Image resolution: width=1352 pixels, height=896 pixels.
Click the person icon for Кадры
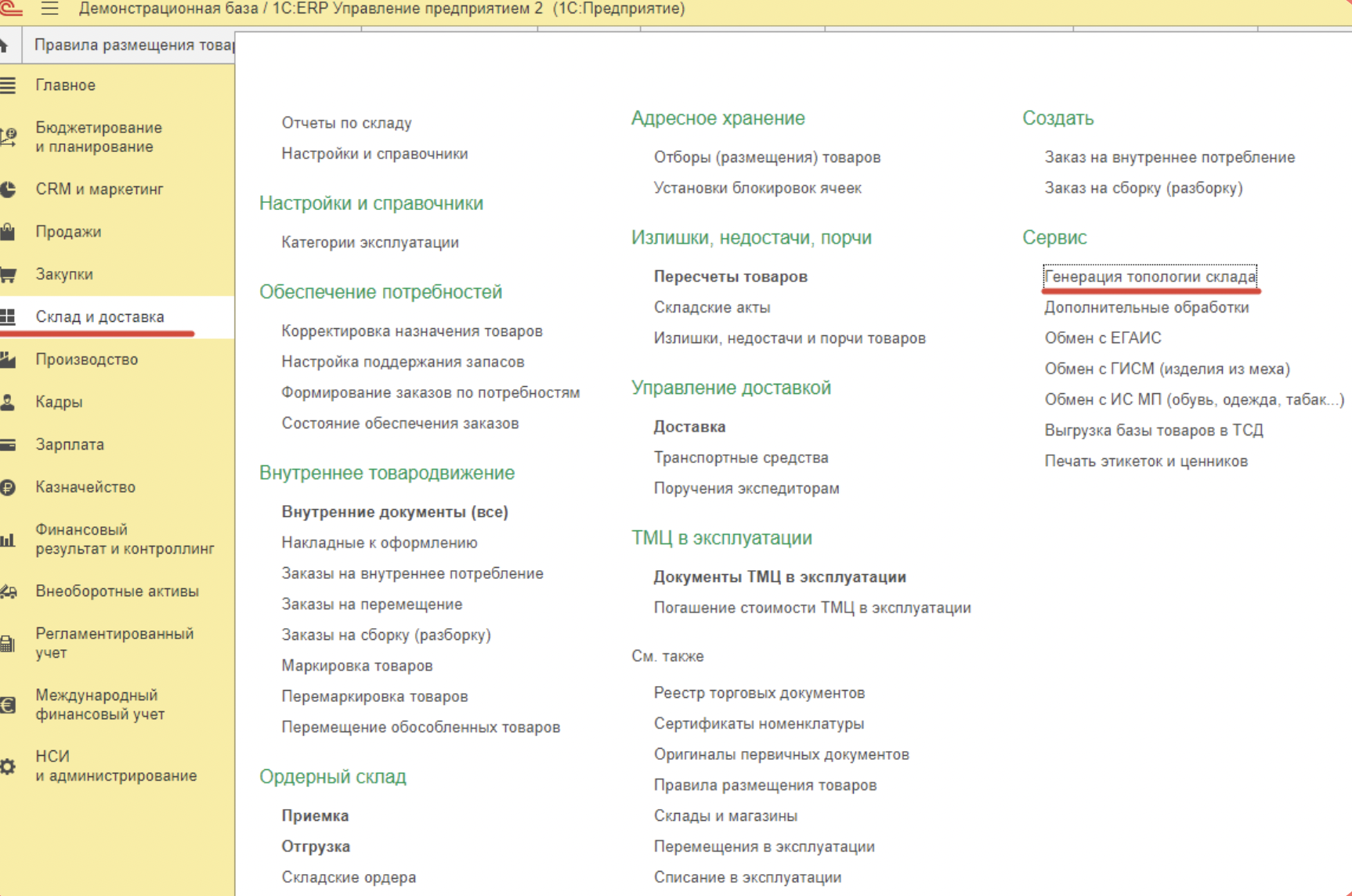[x=8, y=403]
